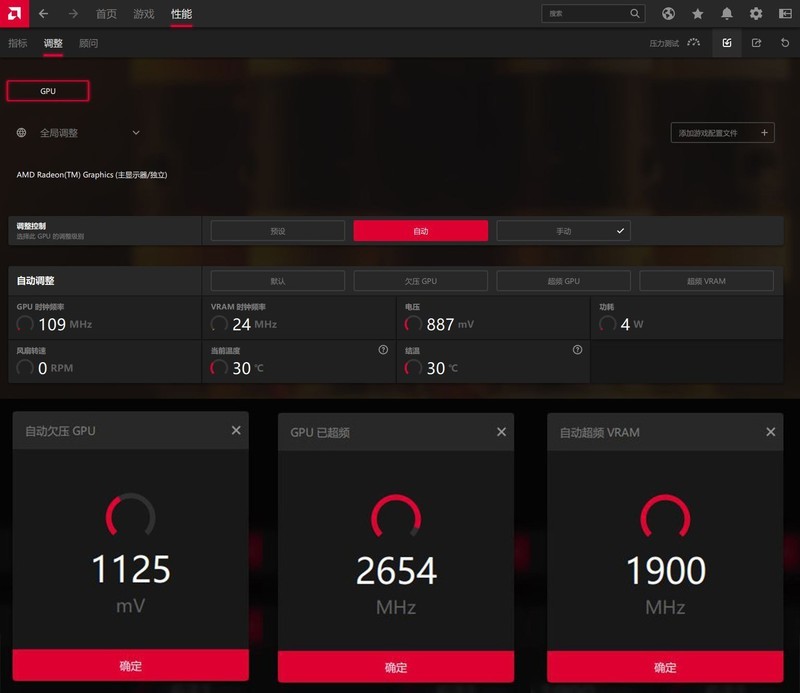Click the AMD logo icon
This screenshot has width=800, height=693.
[x=14, y=13]
